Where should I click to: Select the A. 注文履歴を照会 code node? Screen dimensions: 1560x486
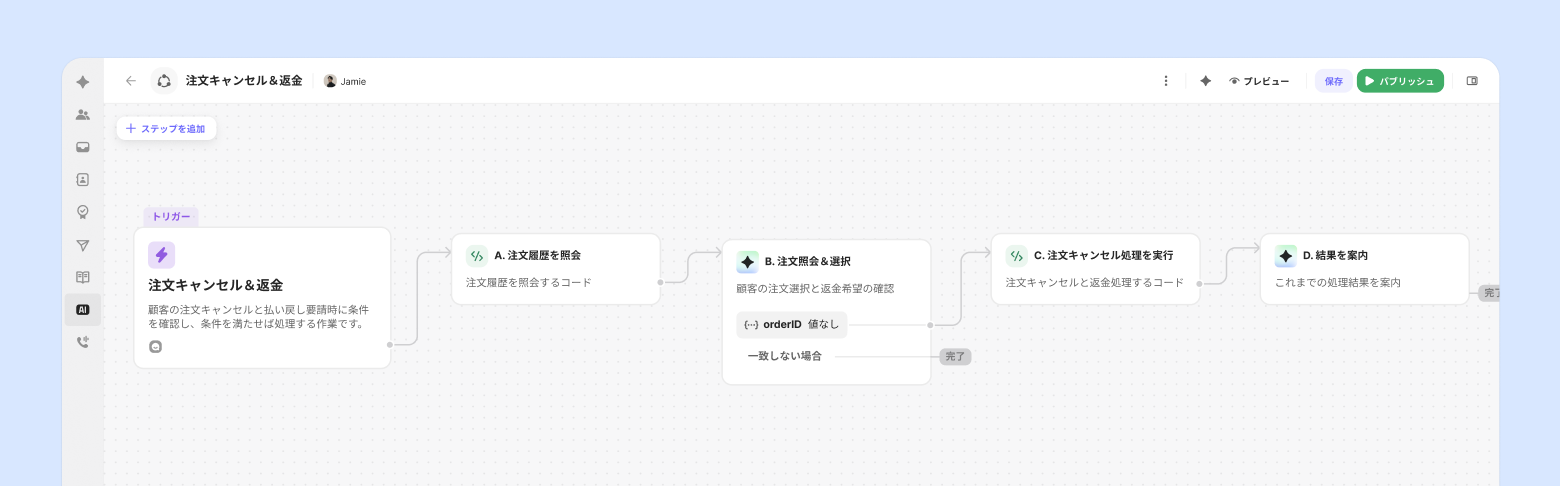[555, 269]
